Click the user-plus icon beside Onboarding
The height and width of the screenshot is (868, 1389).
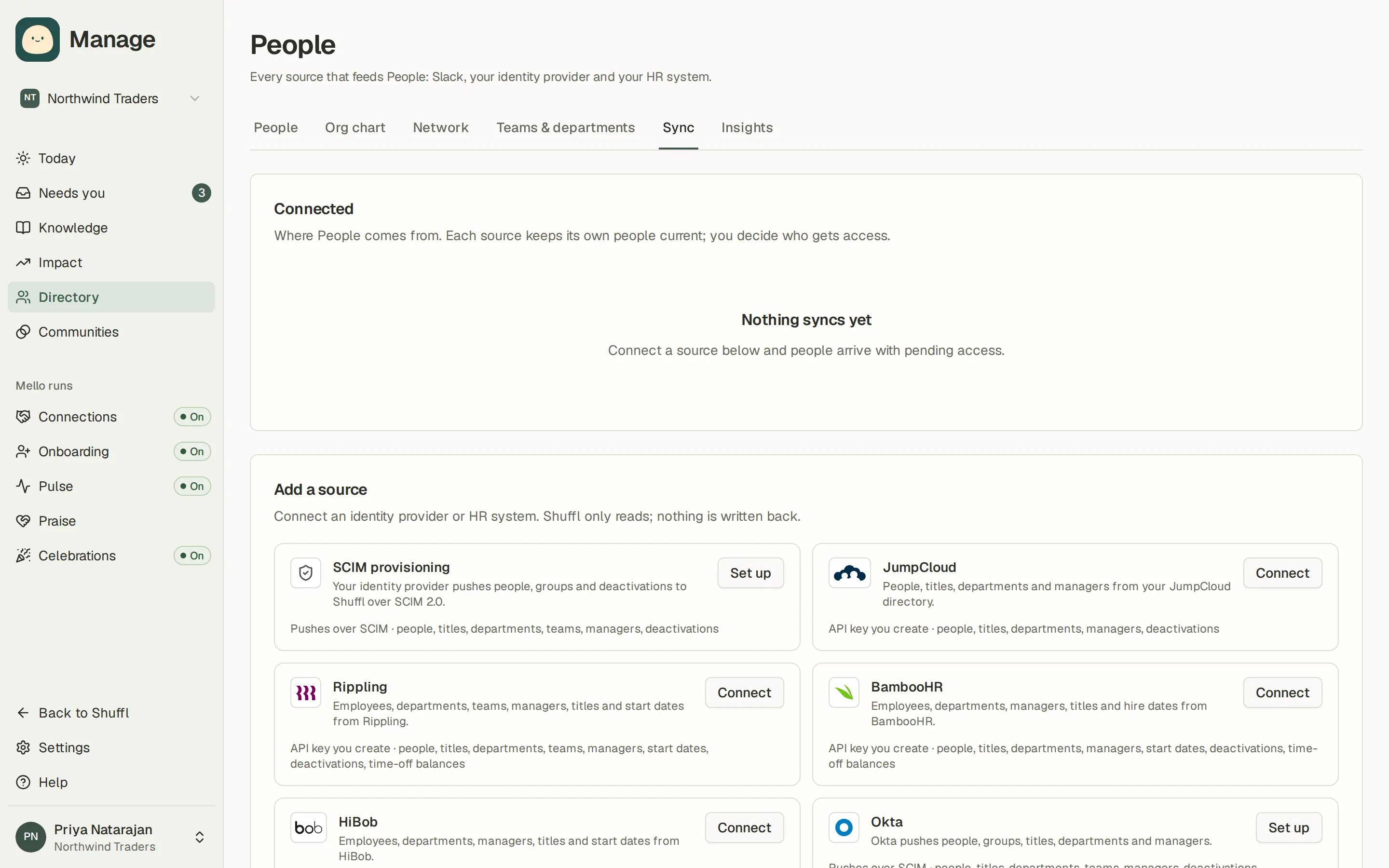click(x=23, y=452)
